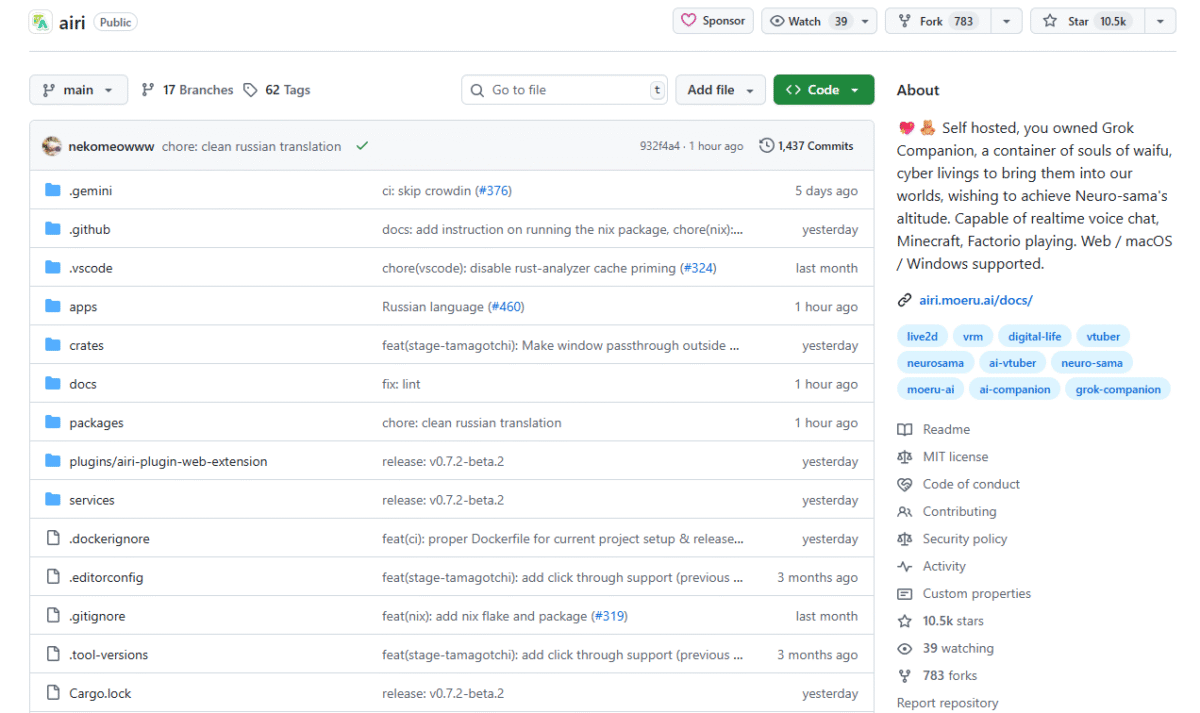This screenshot has width=1200, height=713.
Task: Open Security policy link
Action: (x=965, y=539)
